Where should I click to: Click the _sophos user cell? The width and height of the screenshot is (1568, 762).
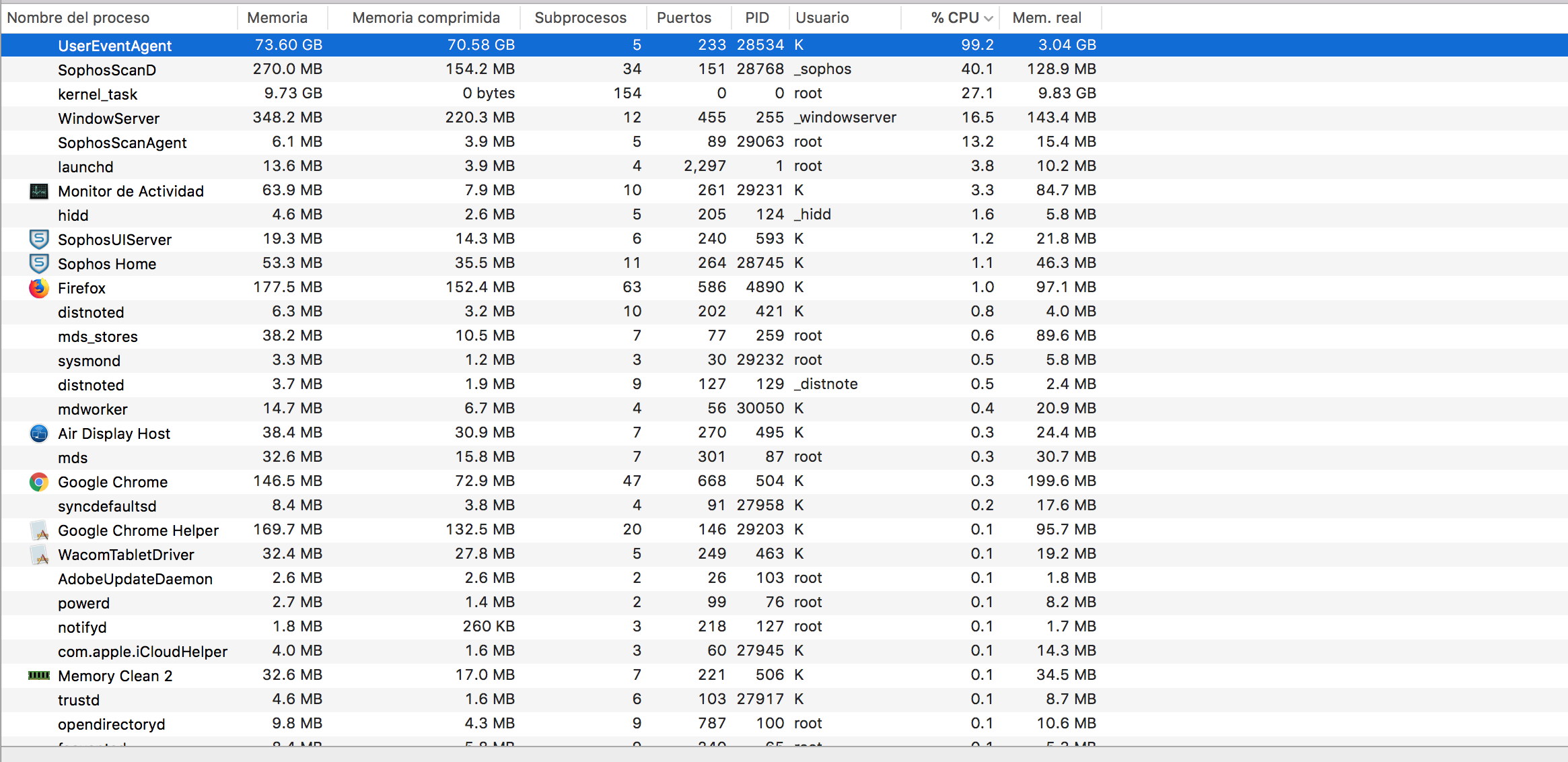pyautogui.click(x=822, y=69)
